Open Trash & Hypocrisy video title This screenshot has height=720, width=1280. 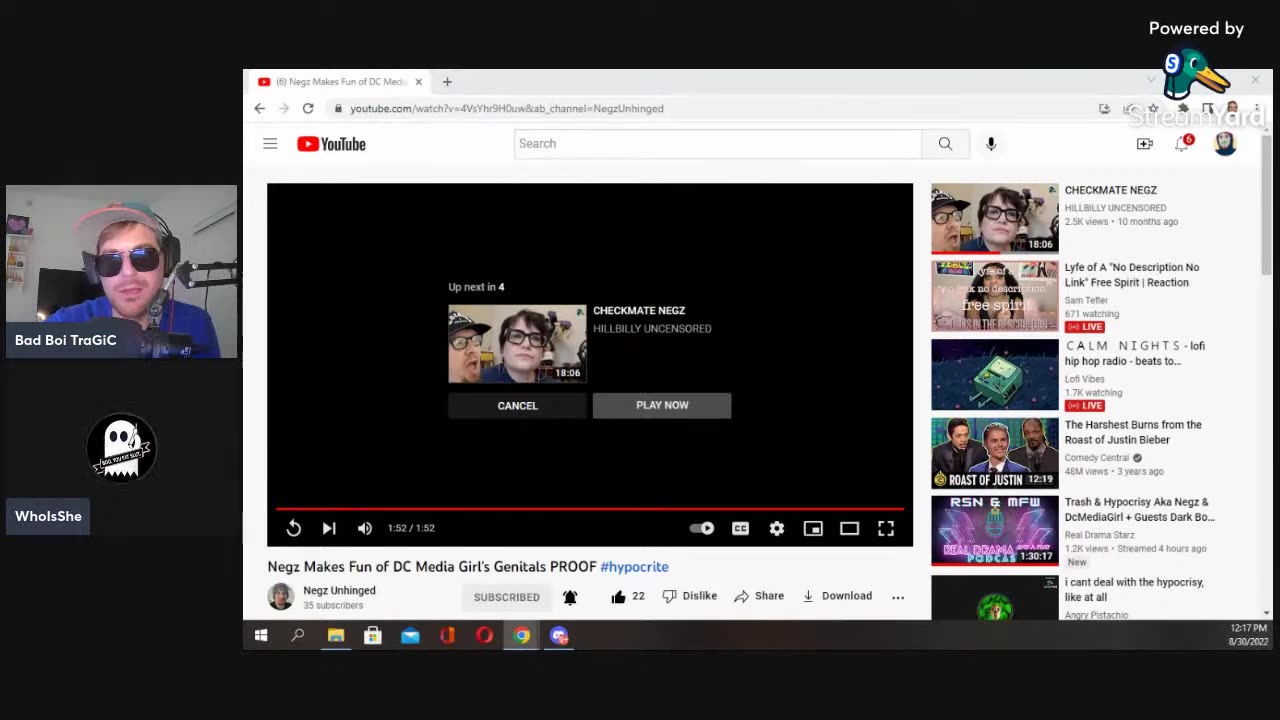tap(1139, 510)
